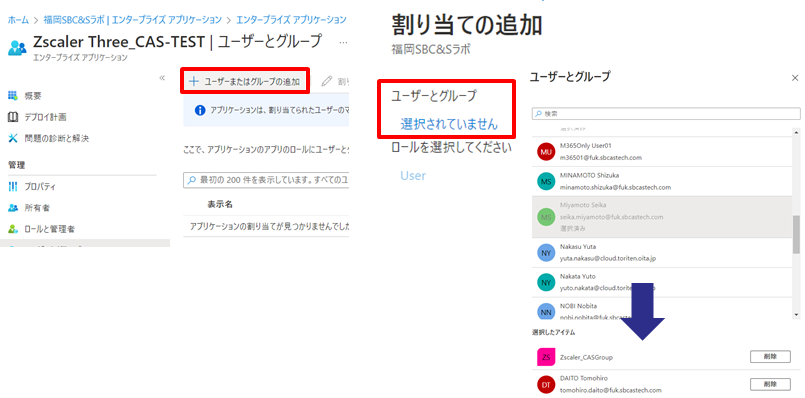Viewport: 805px width, 398px height.
Task: Click the MU avatar for M365Only User01
Action: point(546,152)
